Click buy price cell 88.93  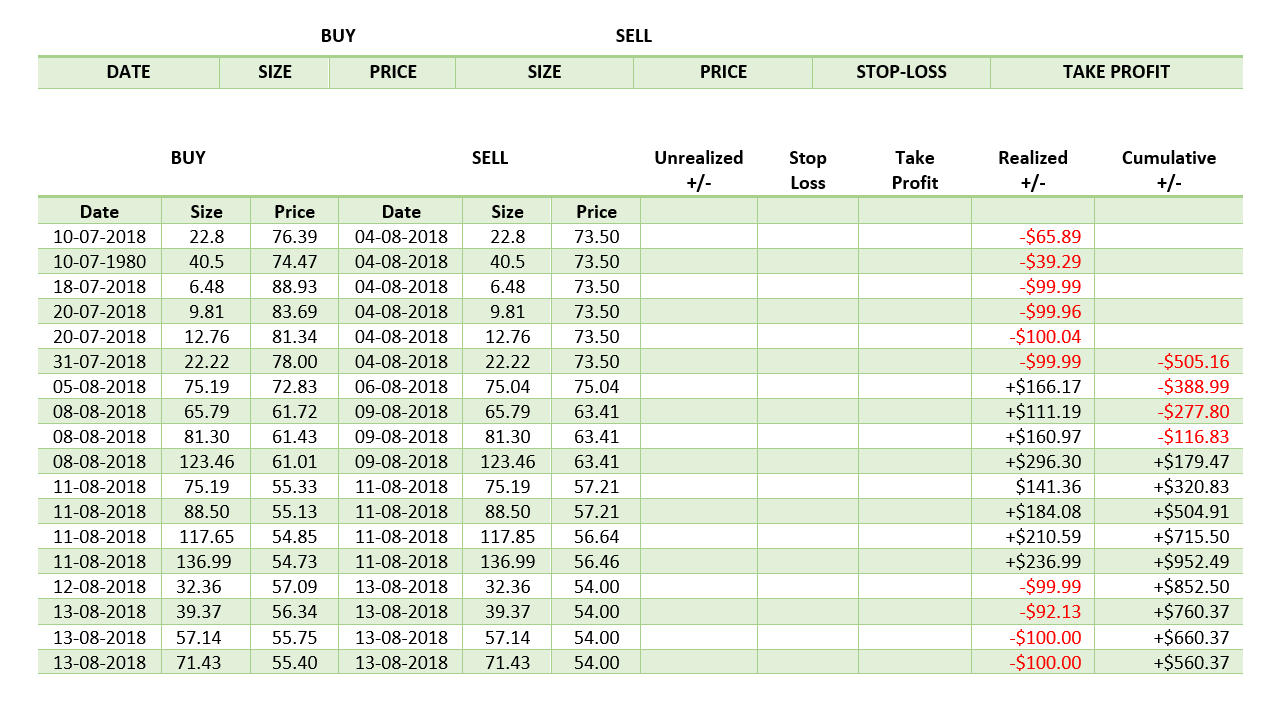click(294, 287)
